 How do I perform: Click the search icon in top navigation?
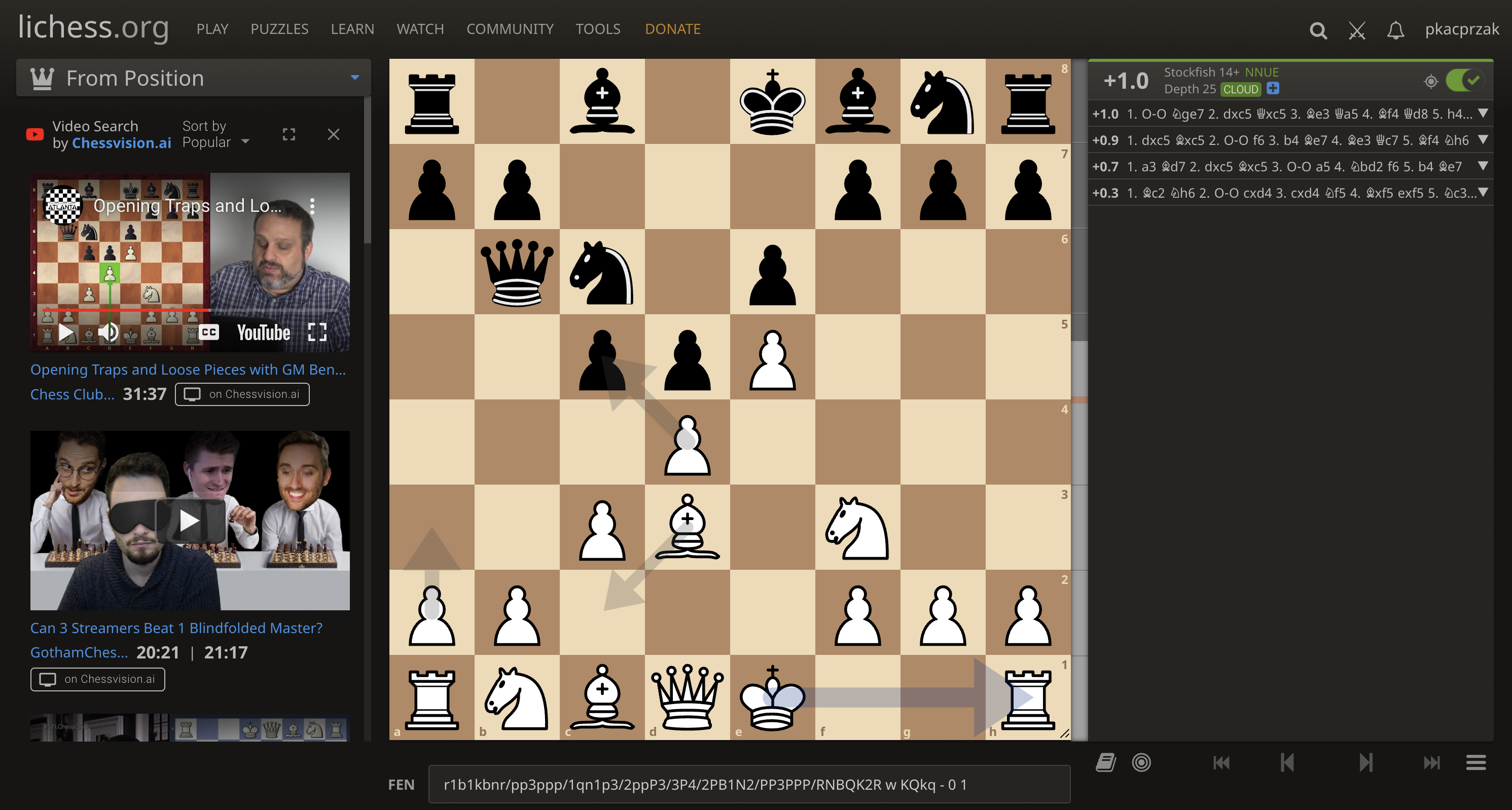click(x=1318, y=28)
